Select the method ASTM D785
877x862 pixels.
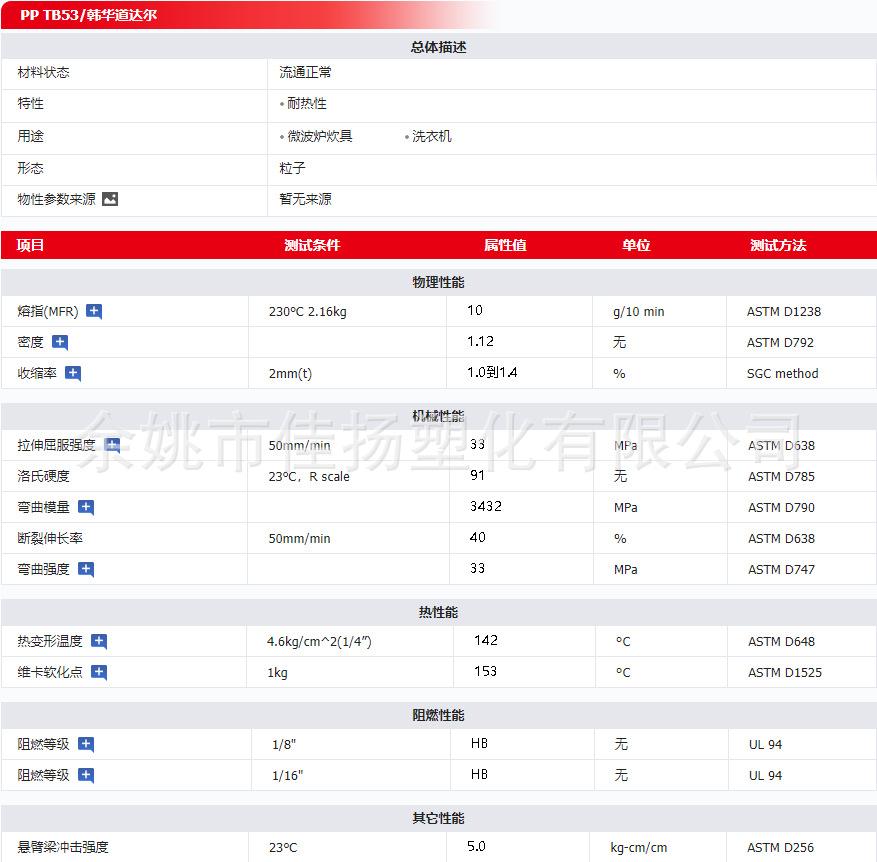click(x=781, y=477)
